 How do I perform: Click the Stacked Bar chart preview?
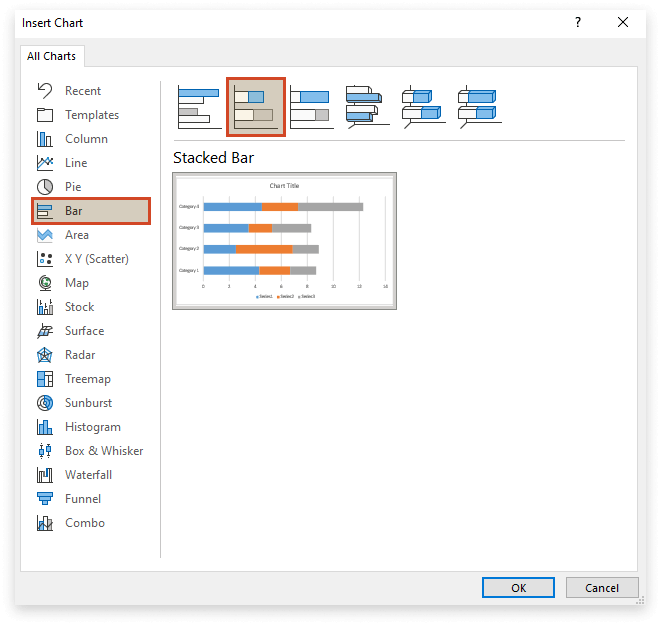pyautogui.click(x=285, y=241)
